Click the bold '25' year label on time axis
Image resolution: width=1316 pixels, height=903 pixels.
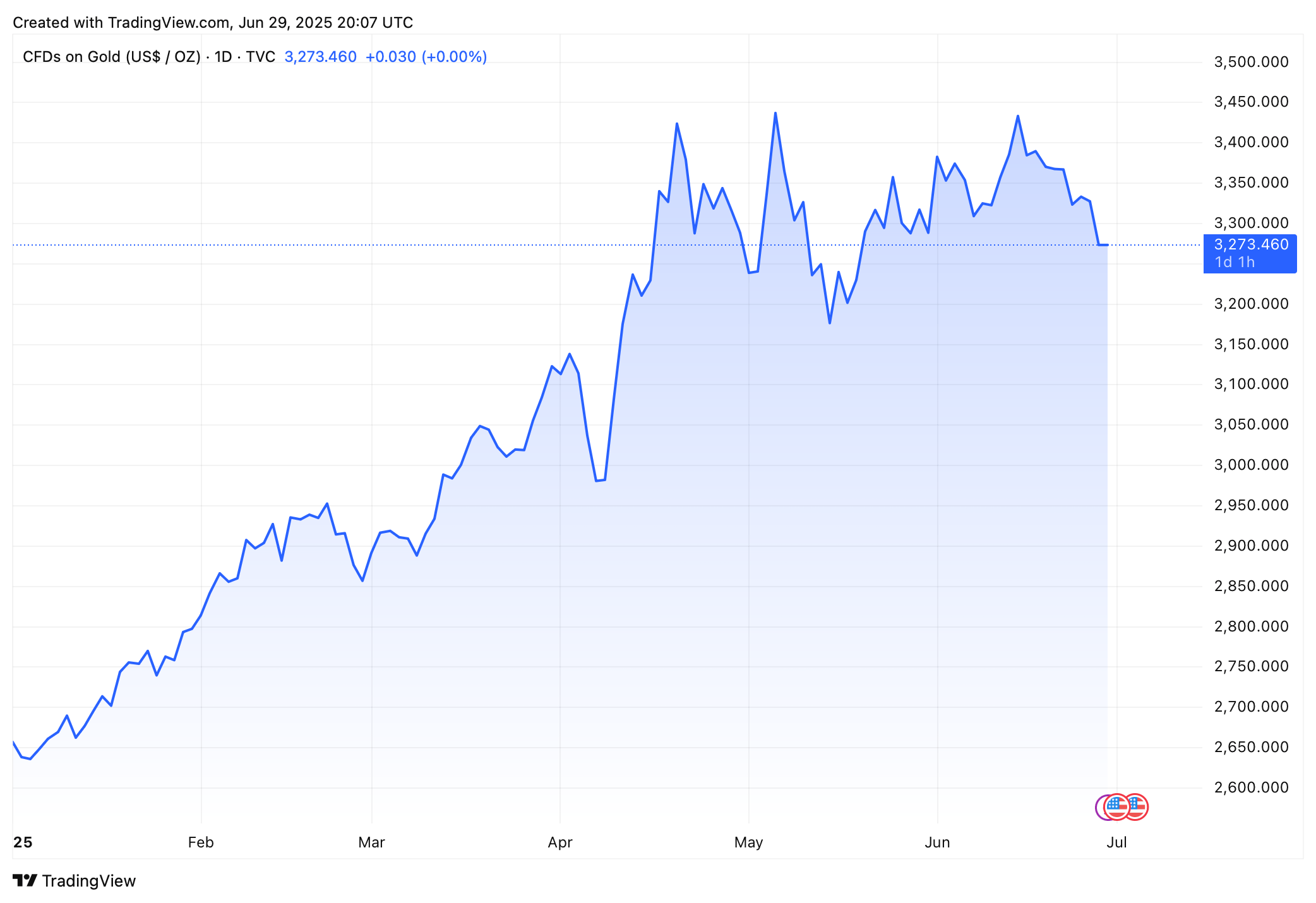coord(23,842)
